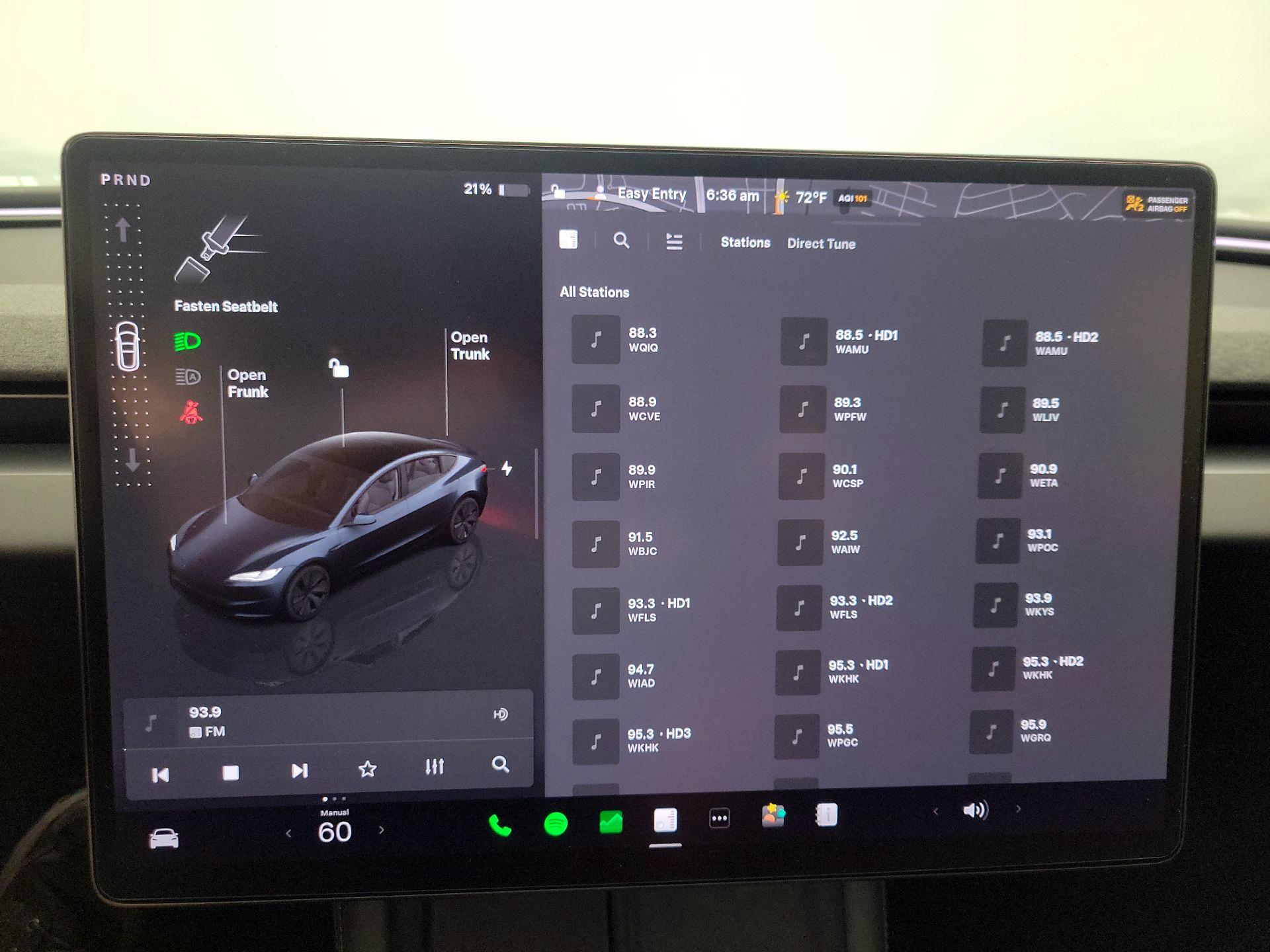1270x952 pixels.
Task: Add 93.9 FM to favorites
Action: coord(367,768)
